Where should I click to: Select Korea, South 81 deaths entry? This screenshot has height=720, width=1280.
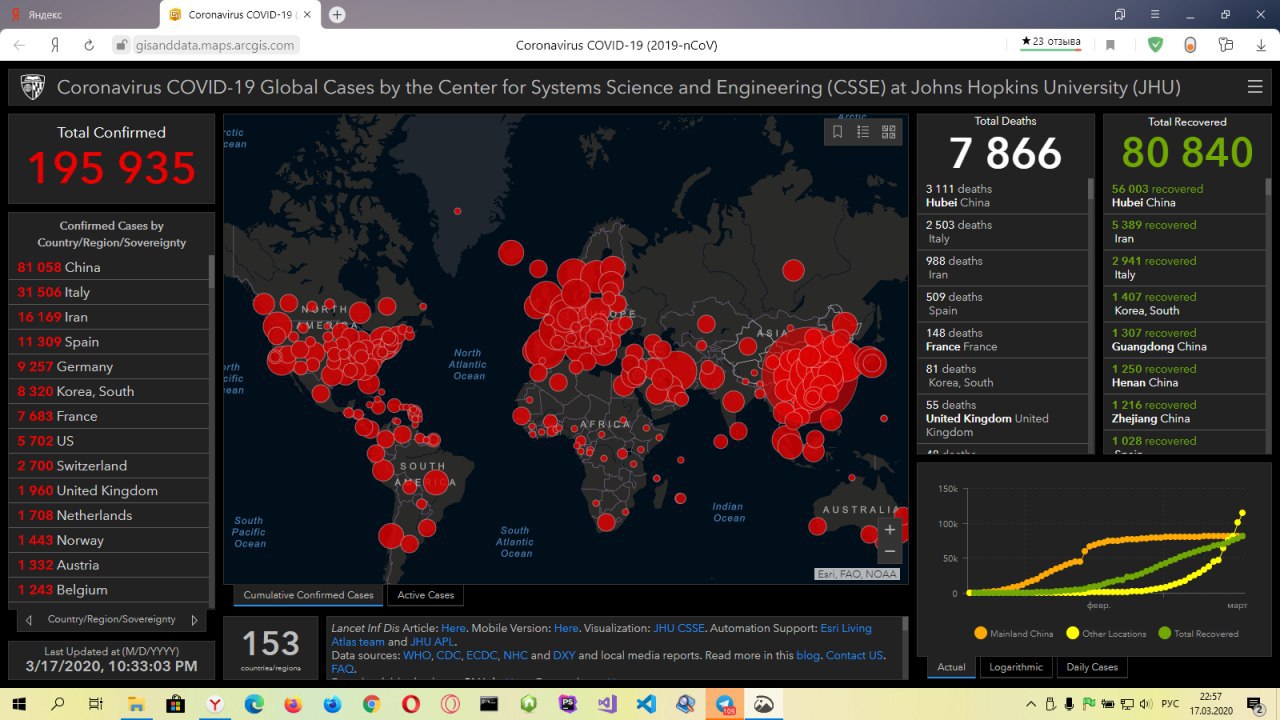[x=1003, y=376]
